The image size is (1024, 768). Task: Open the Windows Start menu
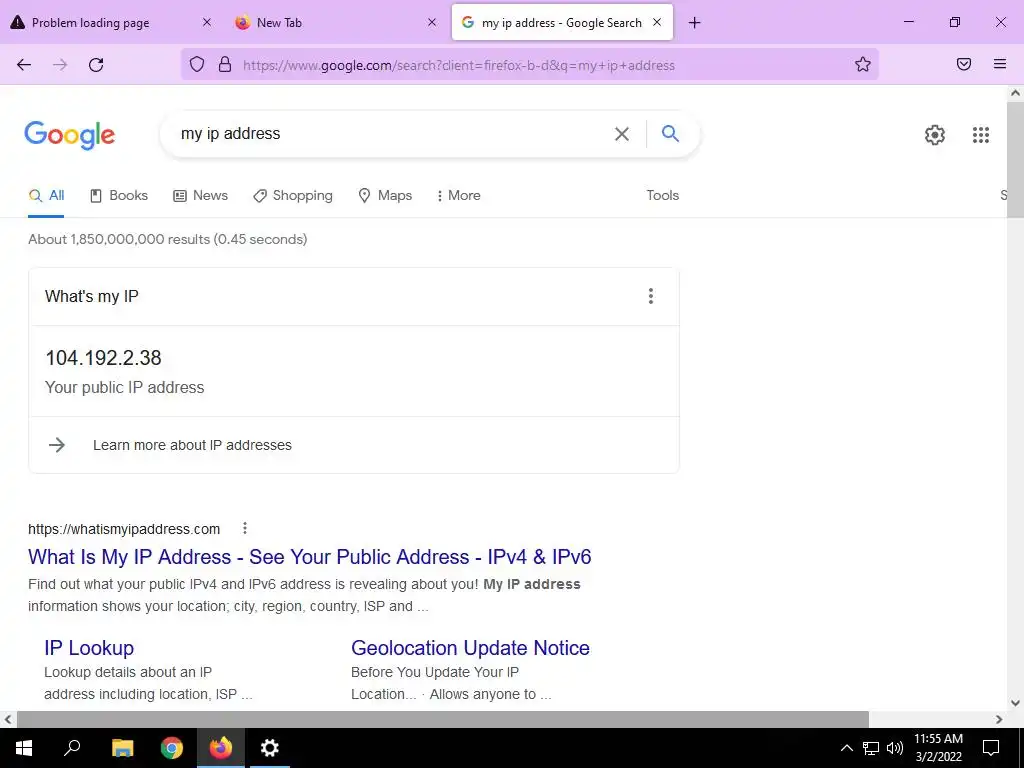(24, 748)
